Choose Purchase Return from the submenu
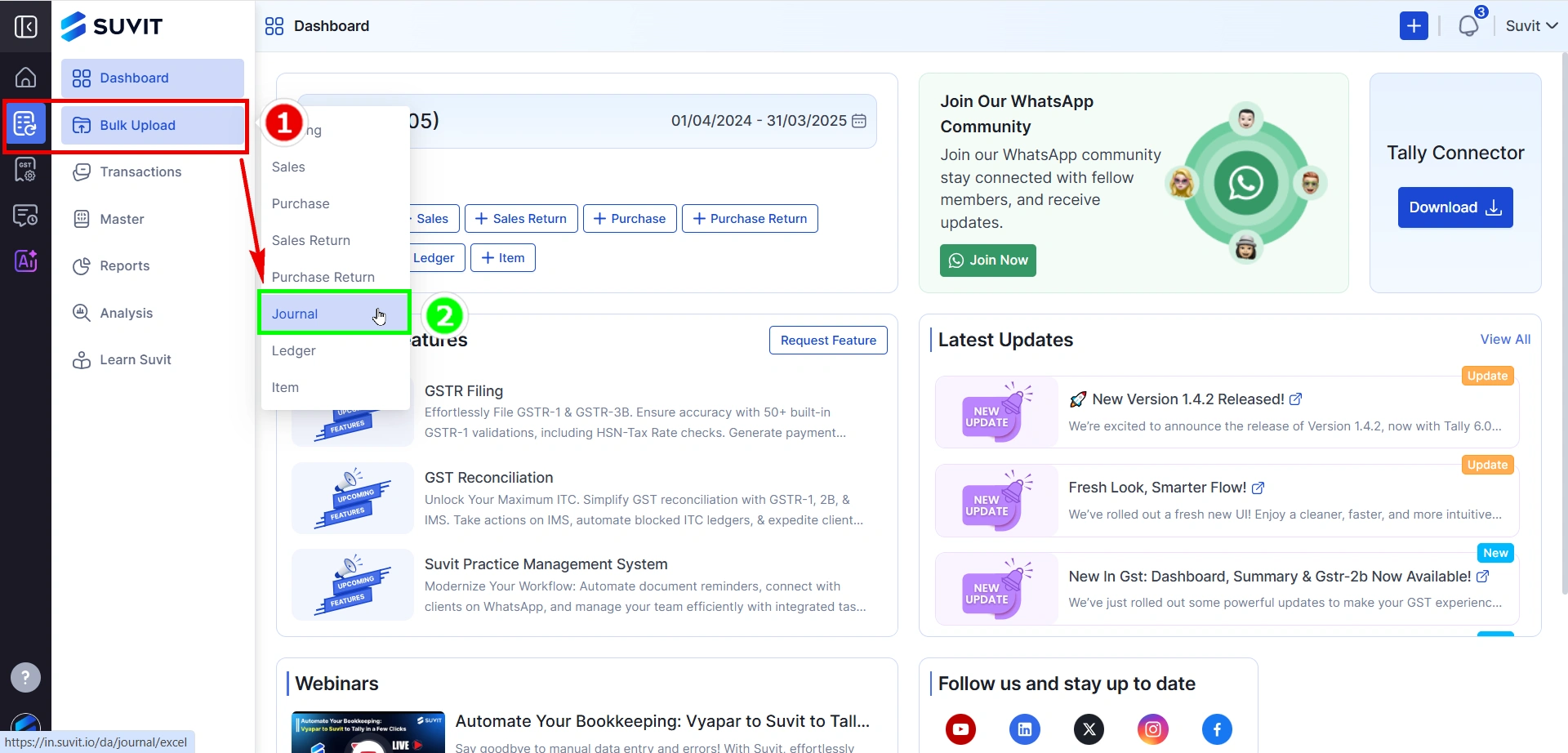The image size is (1568, 753). [x=335, y=277]
